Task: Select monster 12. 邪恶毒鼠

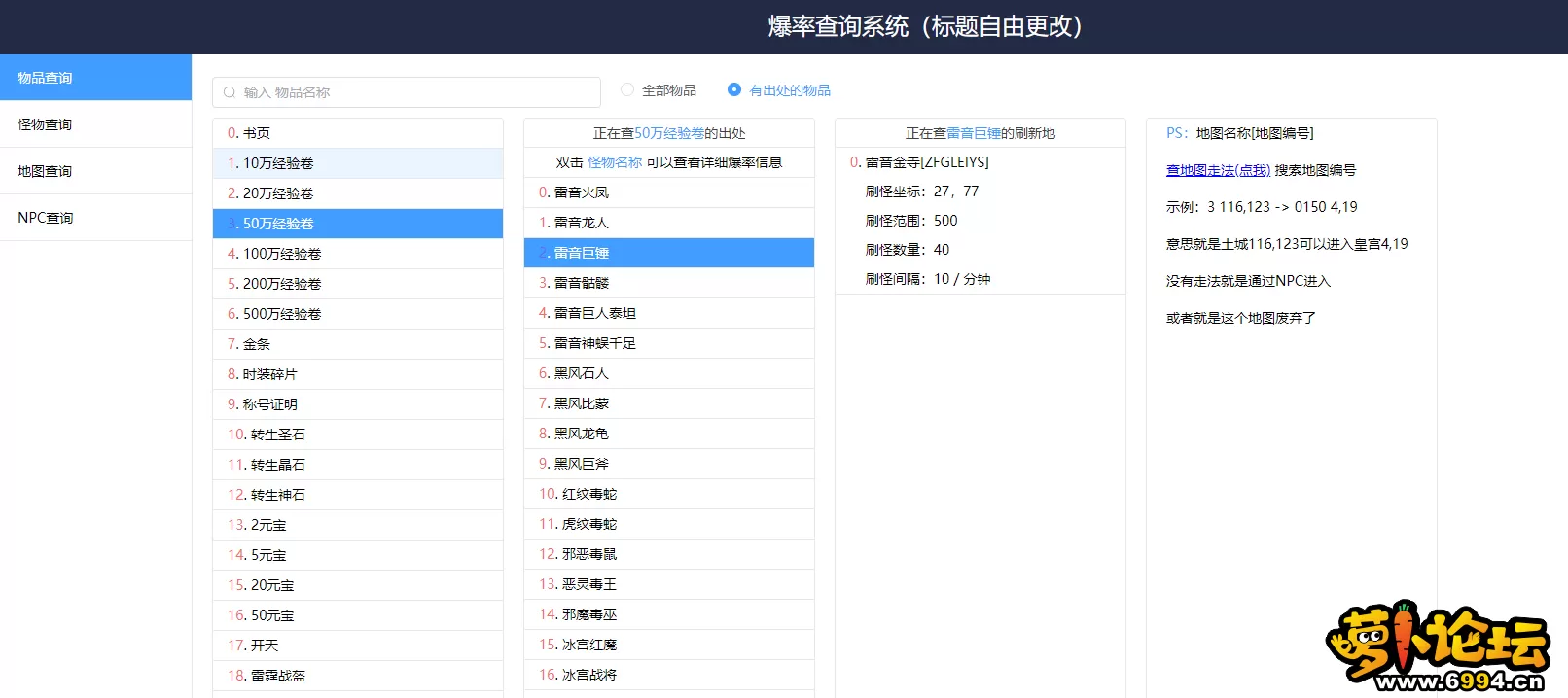Action: tap(669, 554)
